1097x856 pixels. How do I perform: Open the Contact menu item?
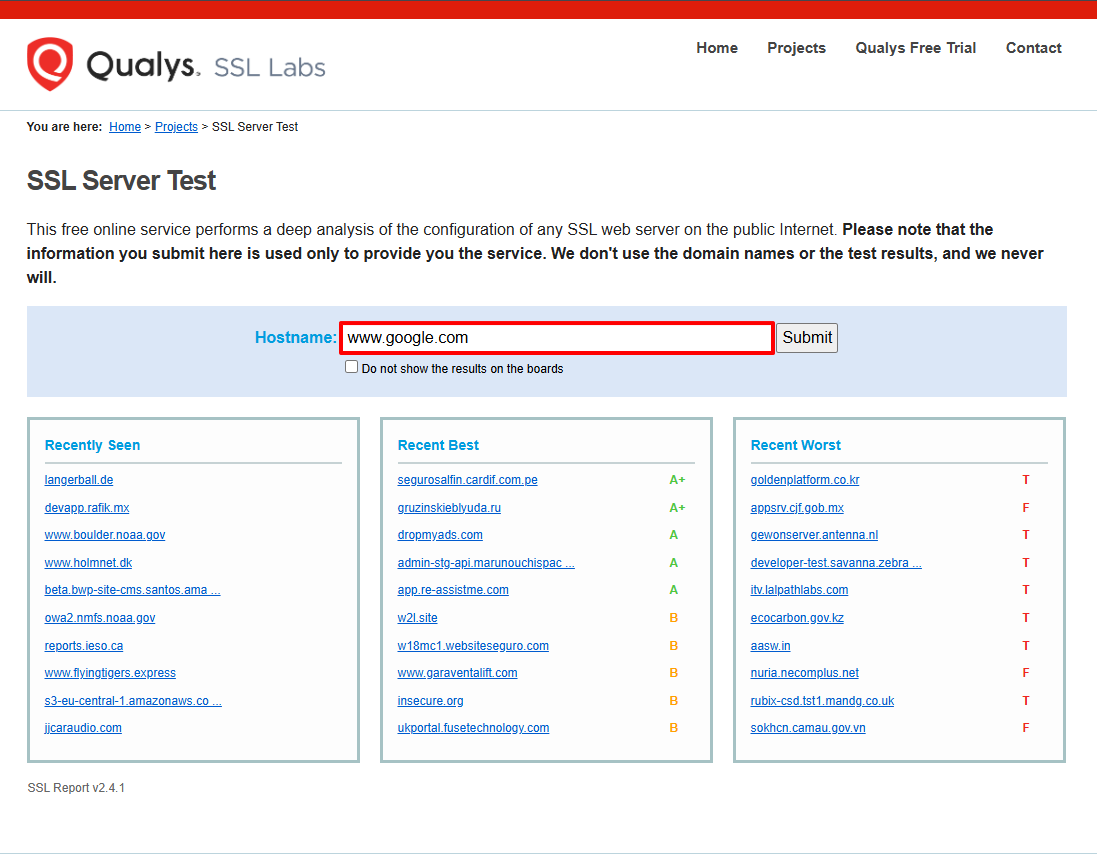[x=1033, y=48]
